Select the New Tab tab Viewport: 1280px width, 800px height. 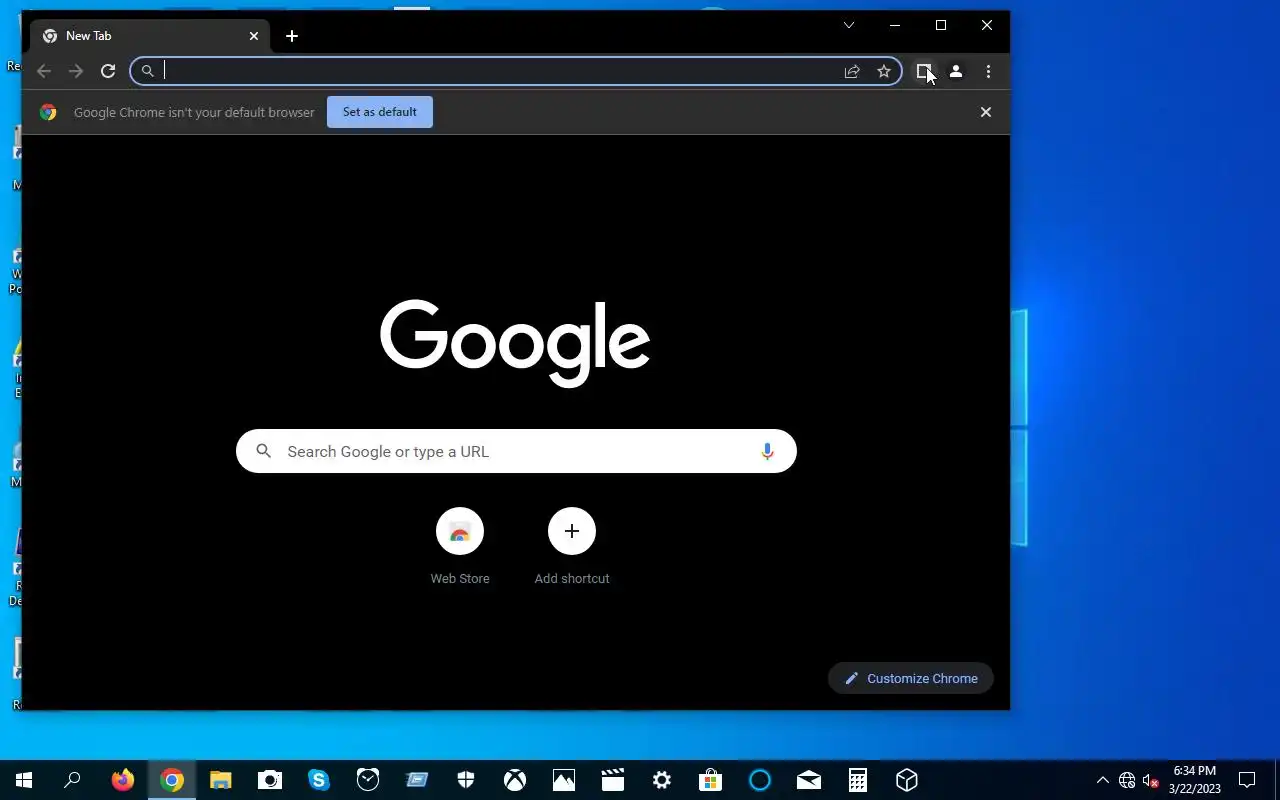(x=150, y=36)
